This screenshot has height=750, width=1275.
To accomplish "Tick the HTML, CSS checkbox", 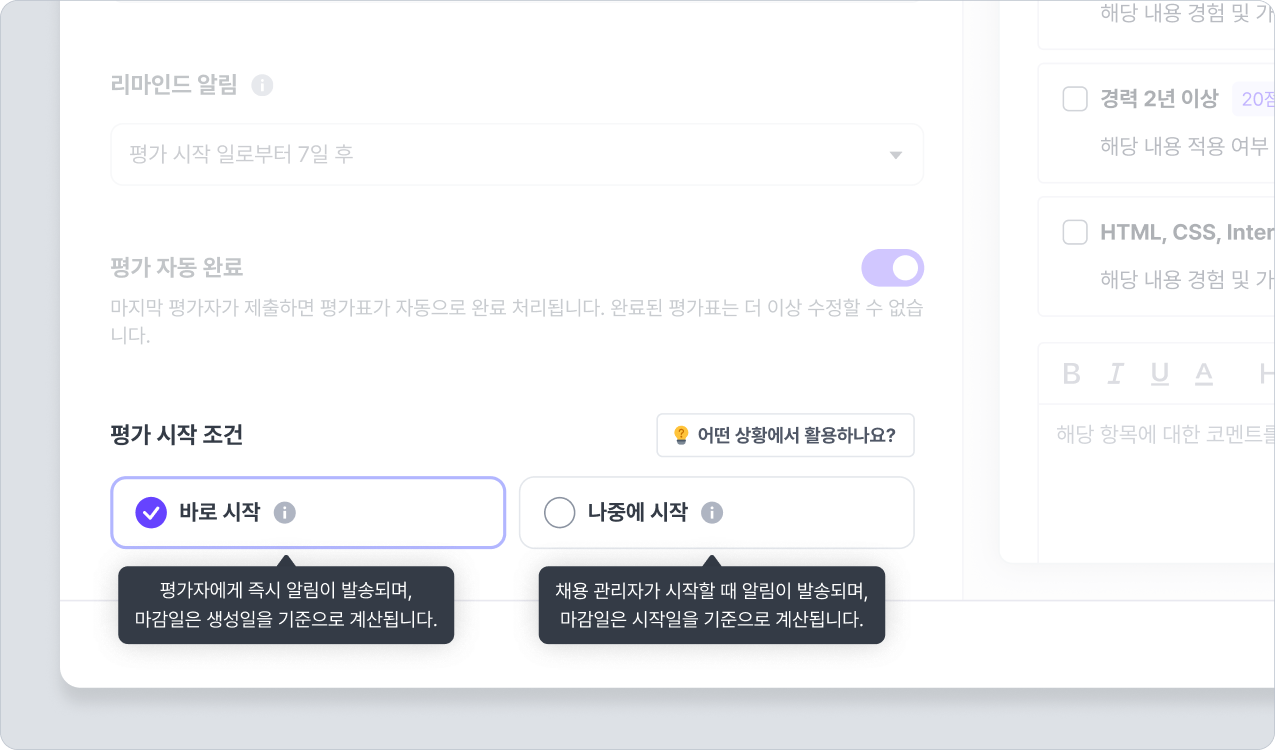I will click(x=1075, y=233).
